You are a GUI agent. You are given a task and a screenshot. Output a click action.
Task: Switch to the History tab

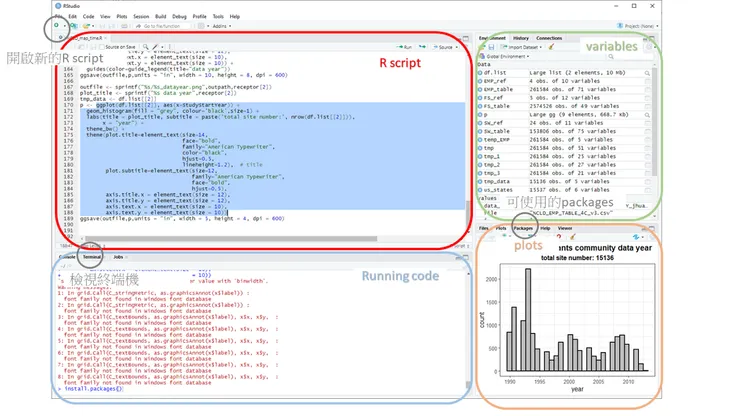pyautogui.click(x=521, y=38)
